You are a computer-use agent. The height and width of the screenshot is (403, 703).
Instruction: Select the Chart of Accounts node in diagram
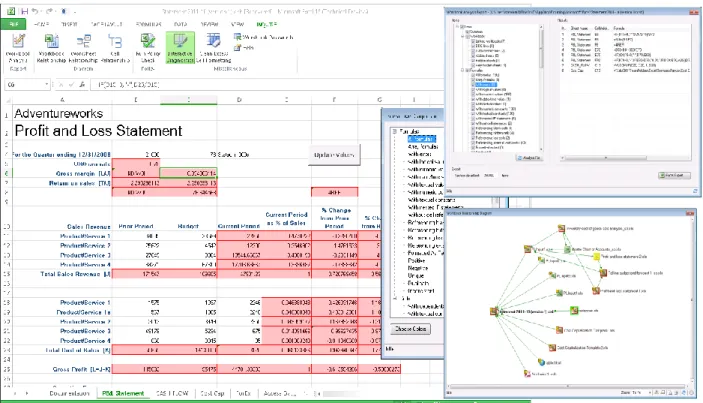point(568,249)
